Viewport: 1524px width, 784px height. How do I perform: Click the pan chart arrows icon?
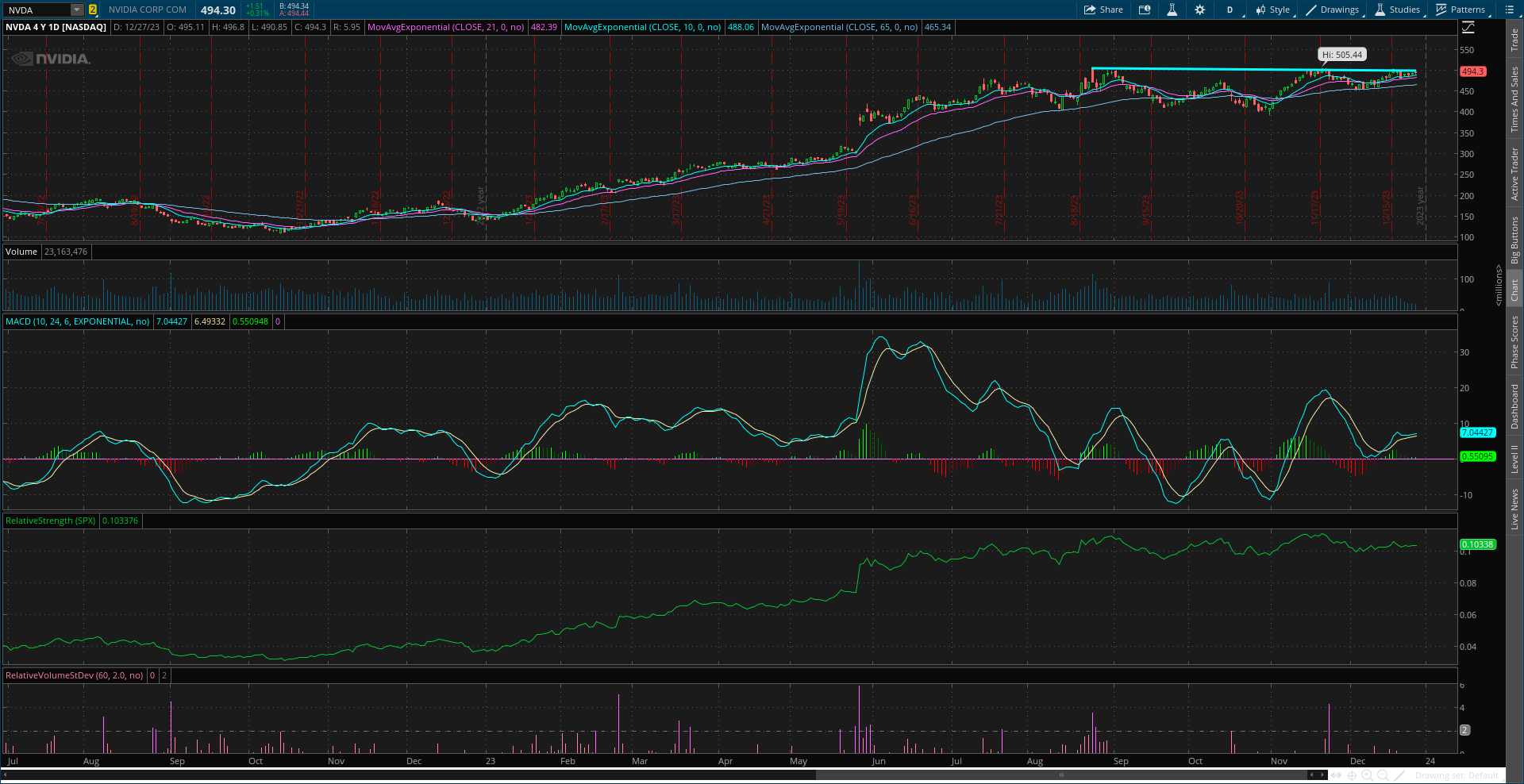tap(1336, 775)
